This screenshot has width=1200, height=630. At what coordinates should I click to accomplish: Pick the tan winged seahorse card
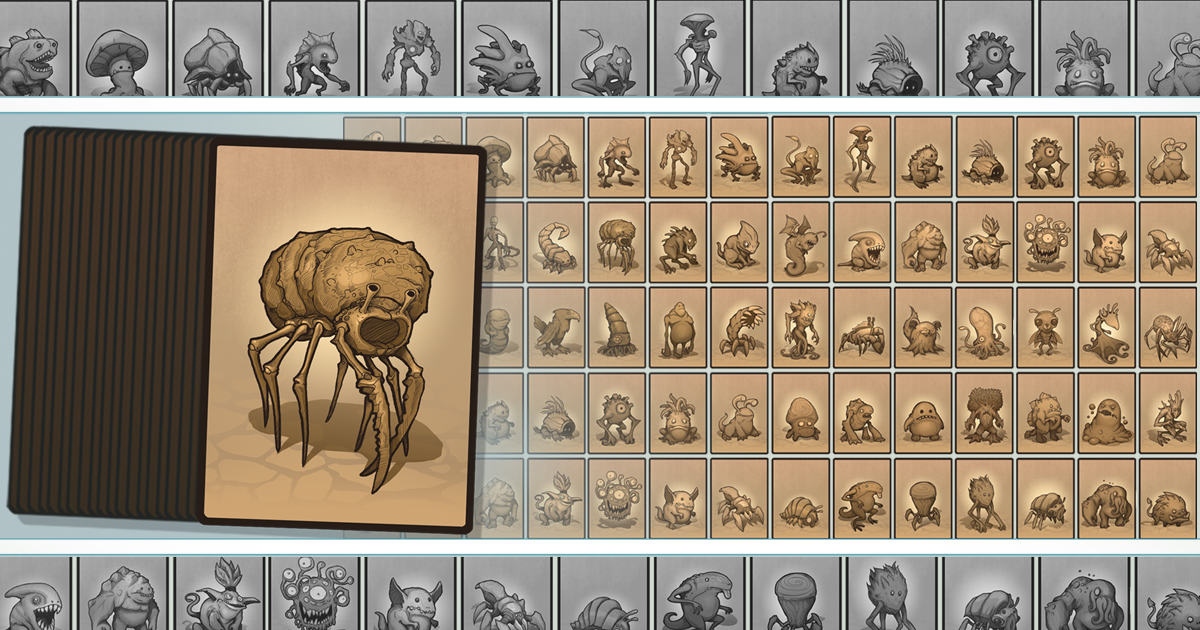pos(801,242)
